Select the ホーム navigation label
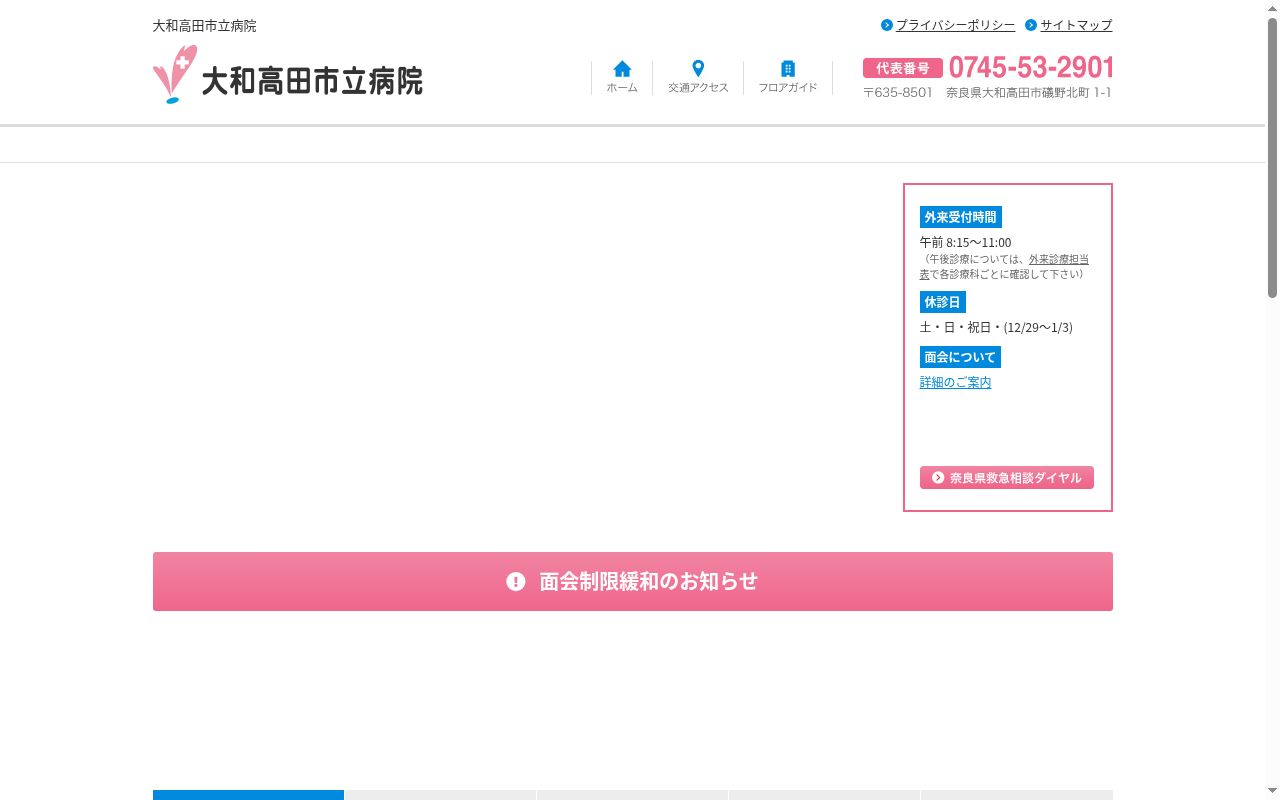 [622, 88]
